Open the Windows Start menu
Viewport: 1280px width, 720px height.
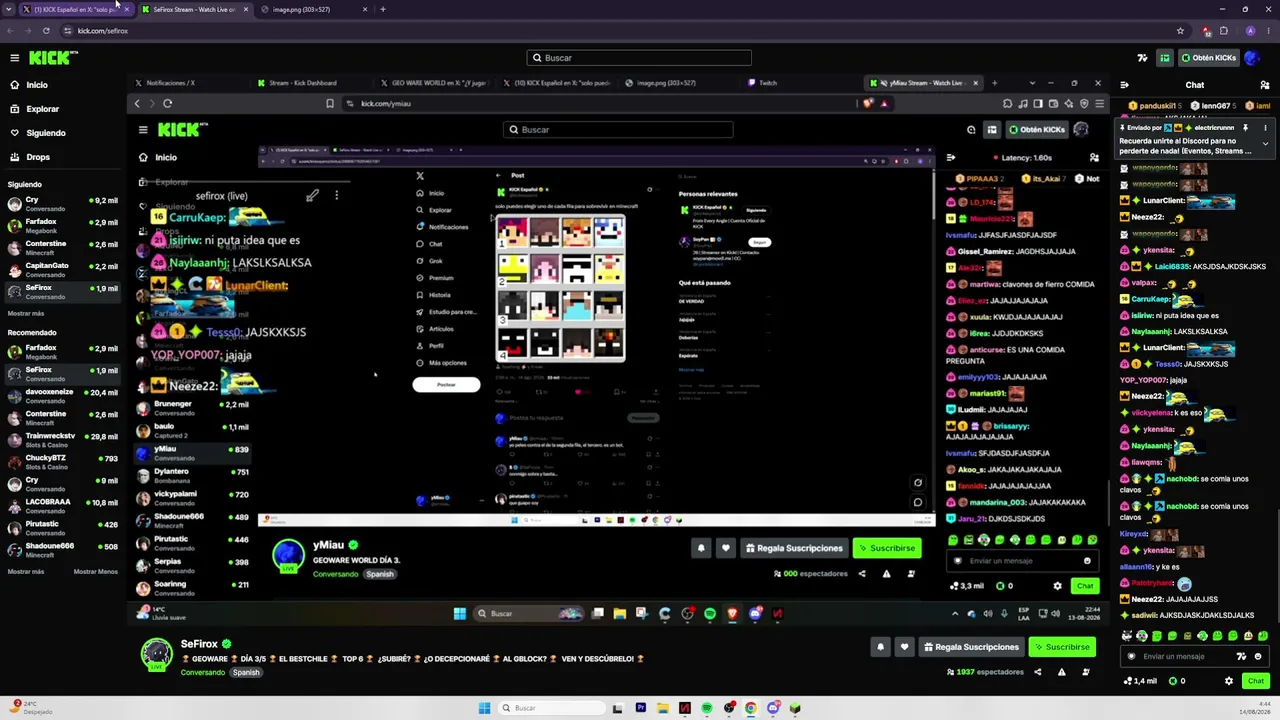[x=485, y=708]
